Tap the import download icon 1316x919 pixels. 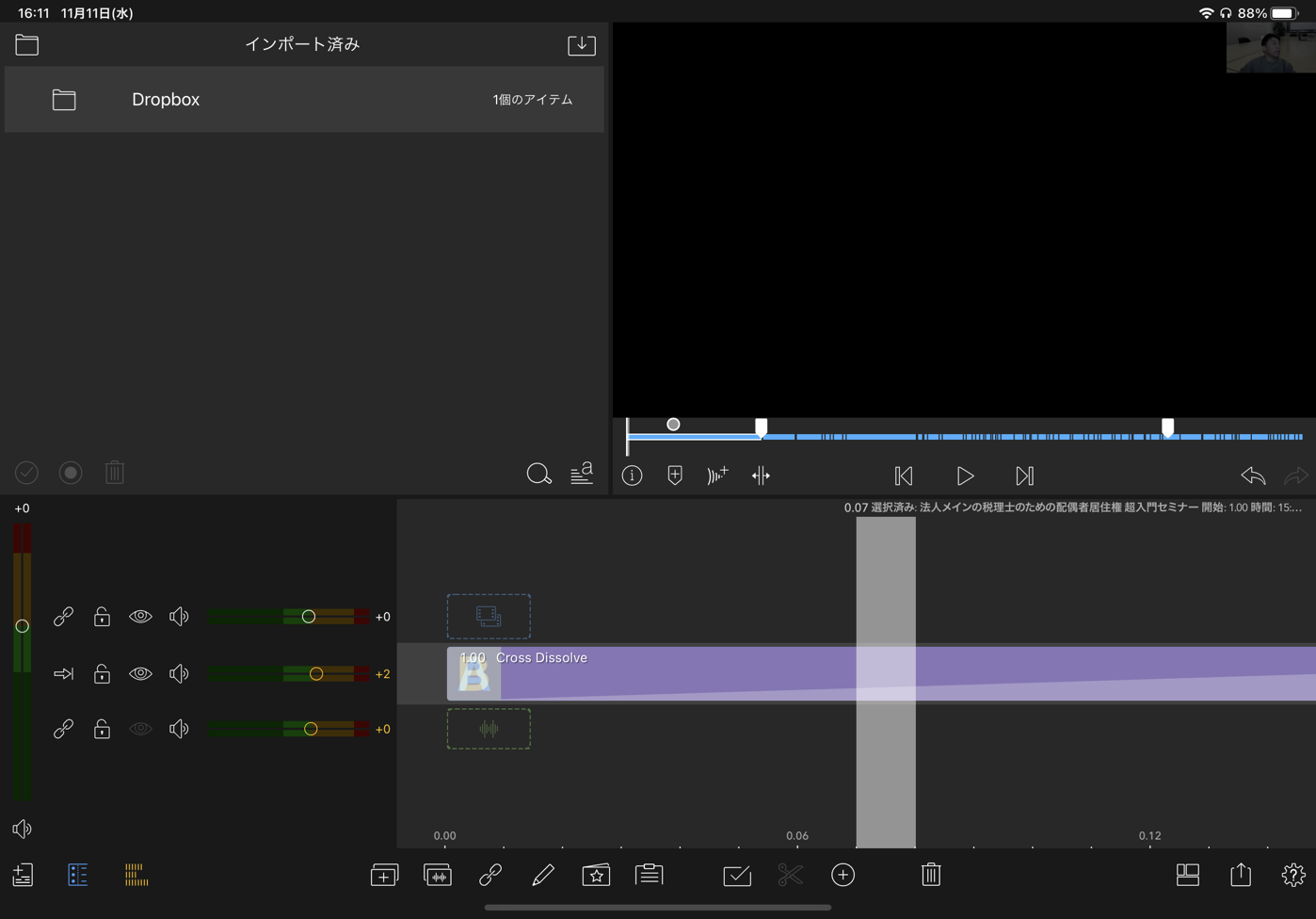click(581, 45)
